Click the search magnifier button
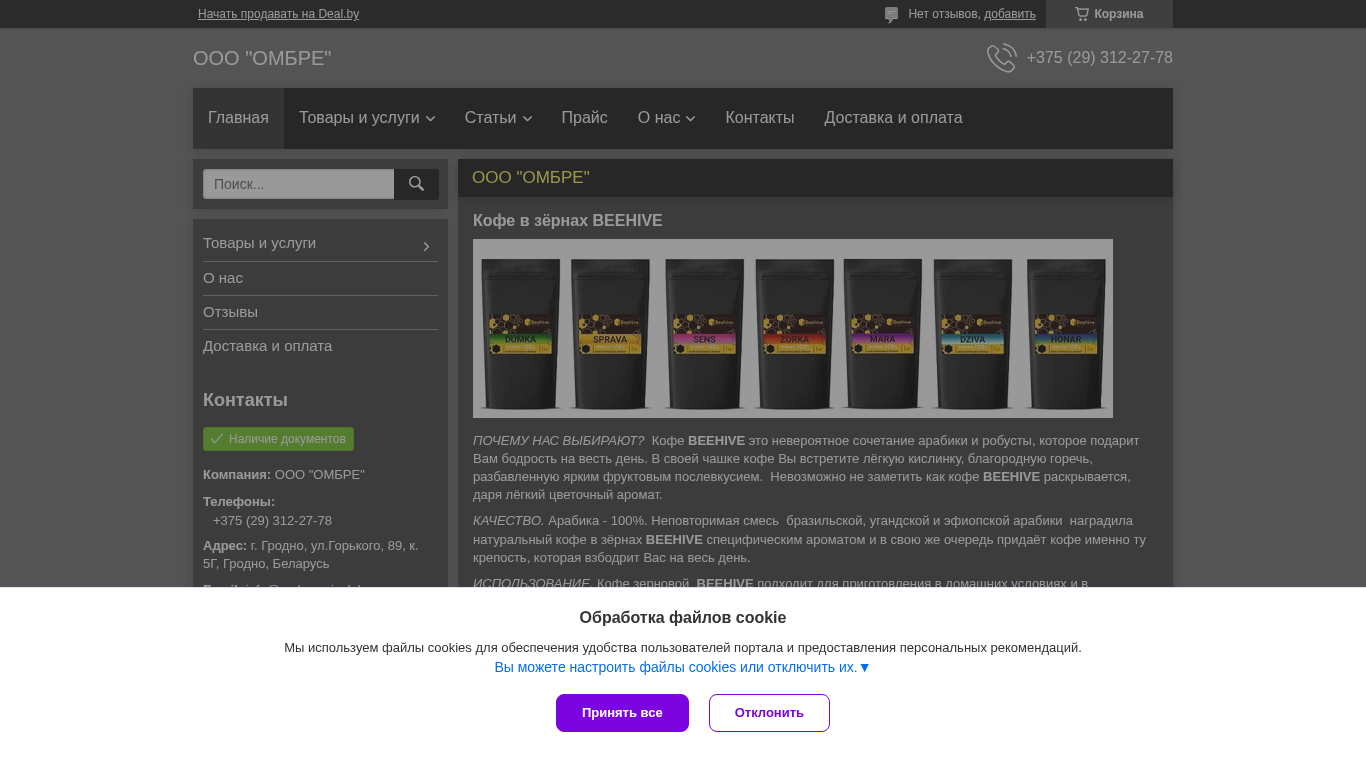This screenshot has height=768, width=1366. pos(416,184)
